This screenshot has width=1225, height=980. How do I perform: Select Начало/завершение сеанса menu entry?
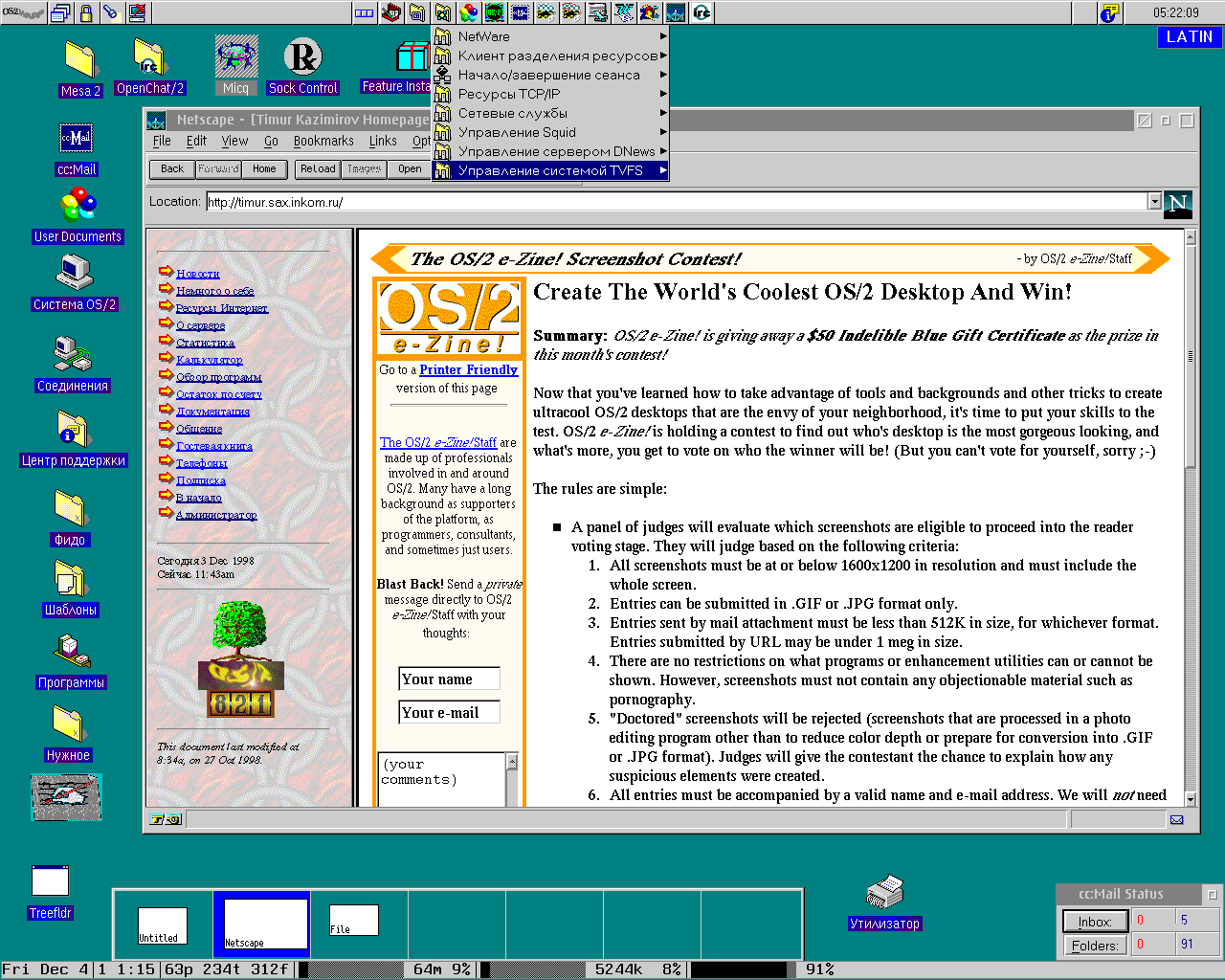[x=550, y=75]
